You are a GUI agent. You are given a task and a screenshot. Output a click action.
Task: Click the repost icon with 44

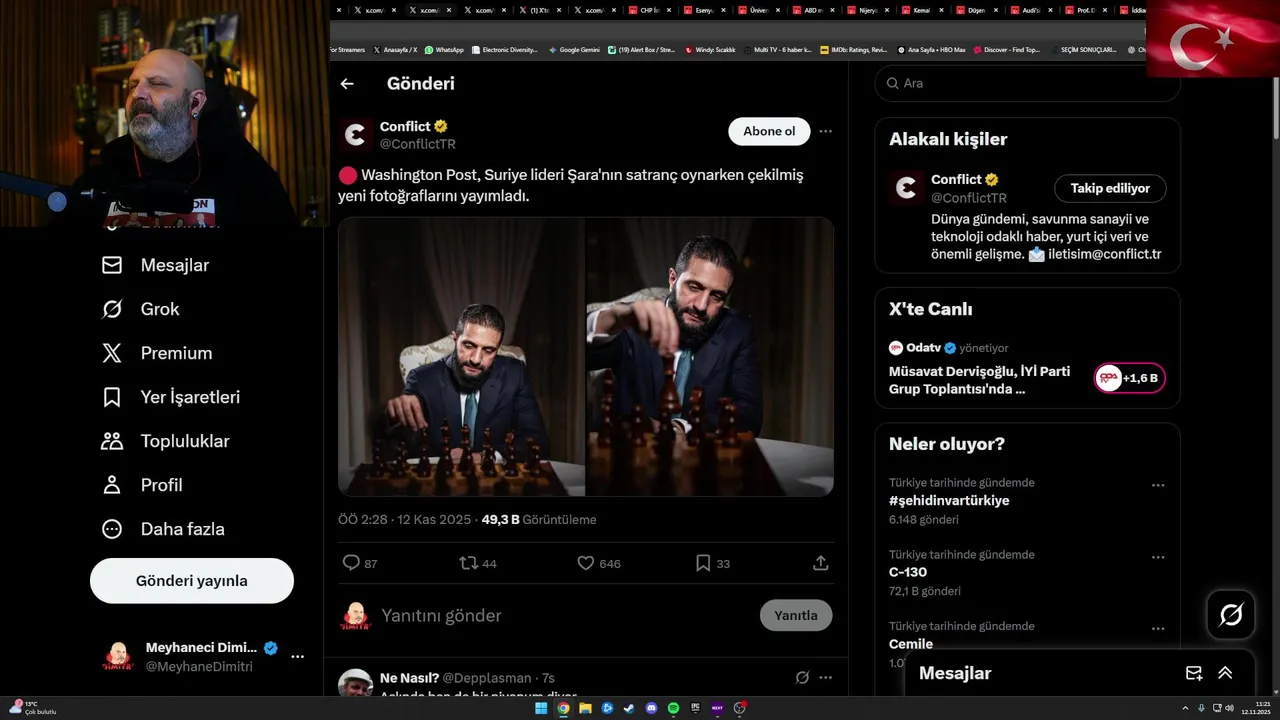pos(468,563)
